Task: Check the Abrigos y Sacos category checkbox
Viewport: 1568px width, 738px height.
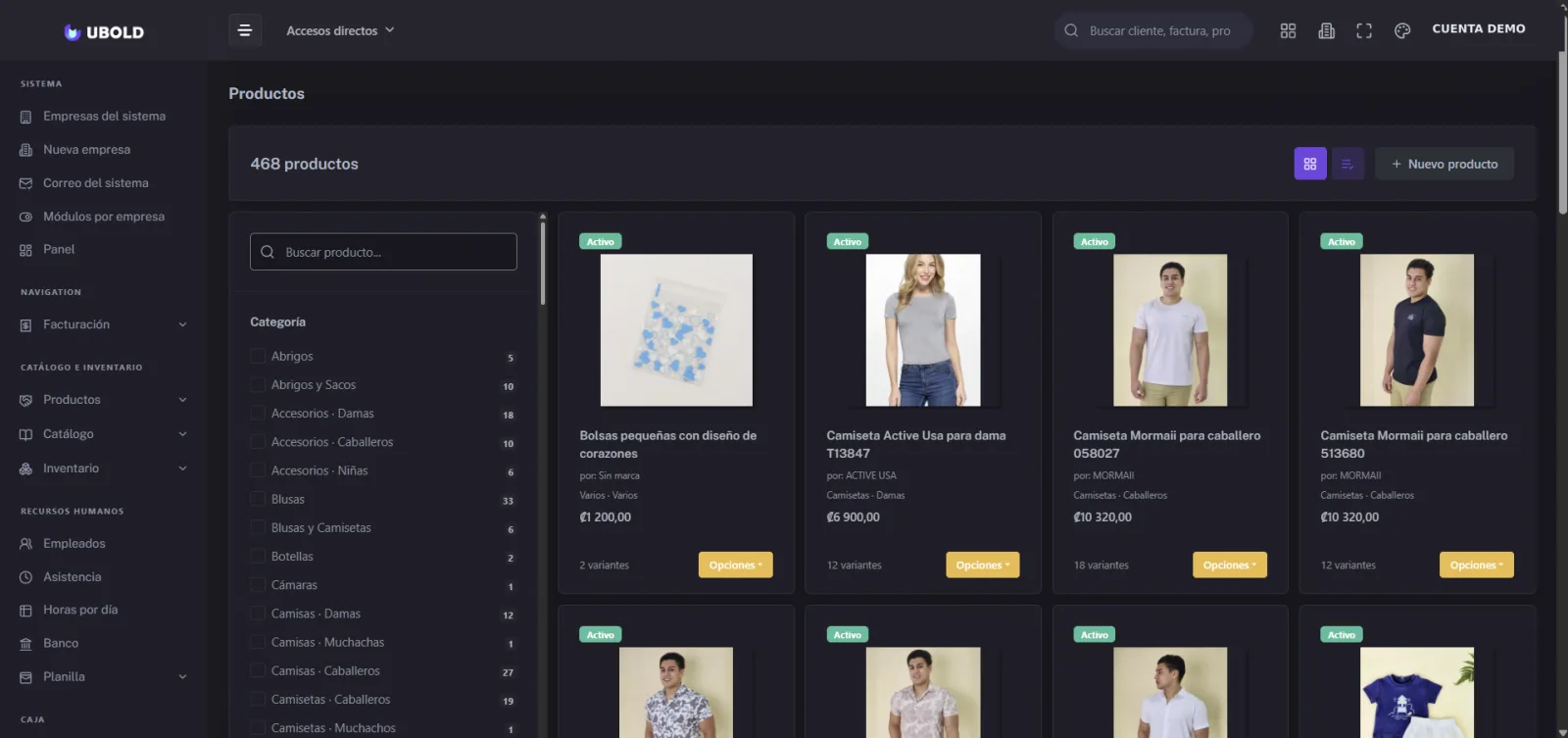Action: tap(258, 384)
